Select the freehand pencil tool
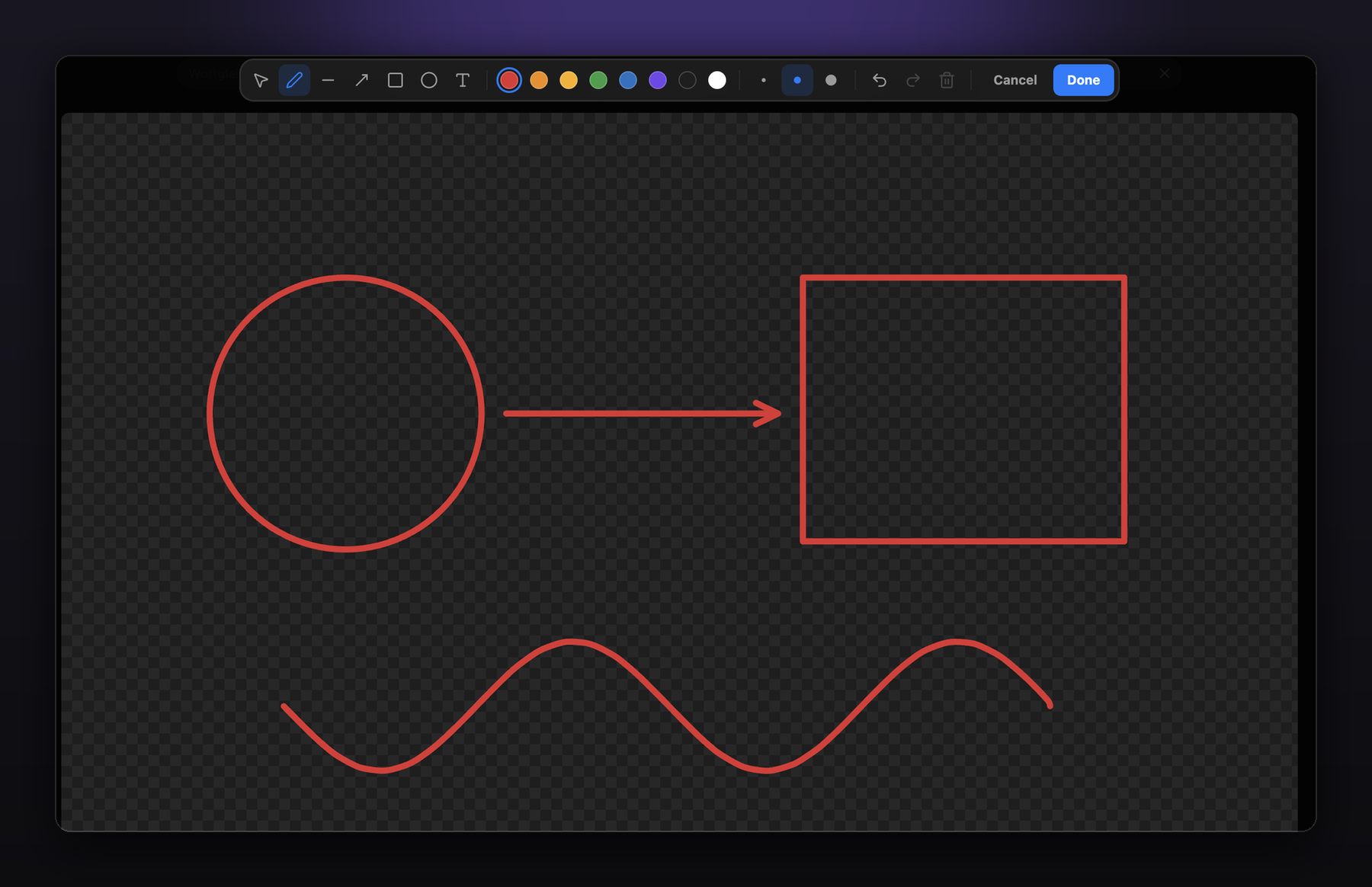1372x887 pixels. tap(294, 80)
